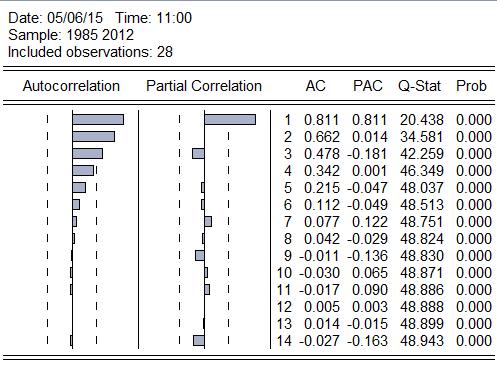Select PAC value 0.122 at lag 7
The image size is (497, 376).
(x=370, y=222)
